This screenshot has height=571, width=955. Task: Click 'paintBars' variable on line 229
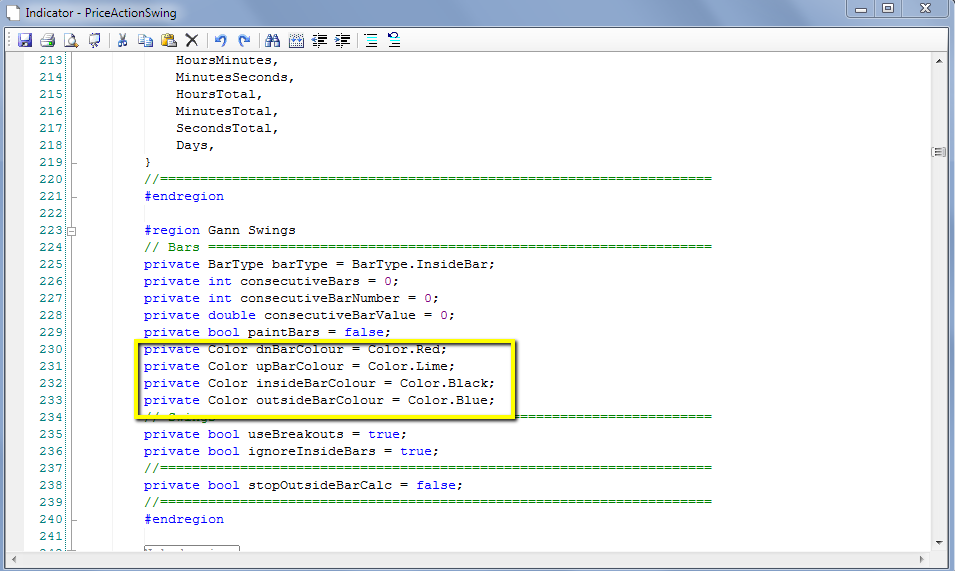pyautogui.click(x=284, y=332)
